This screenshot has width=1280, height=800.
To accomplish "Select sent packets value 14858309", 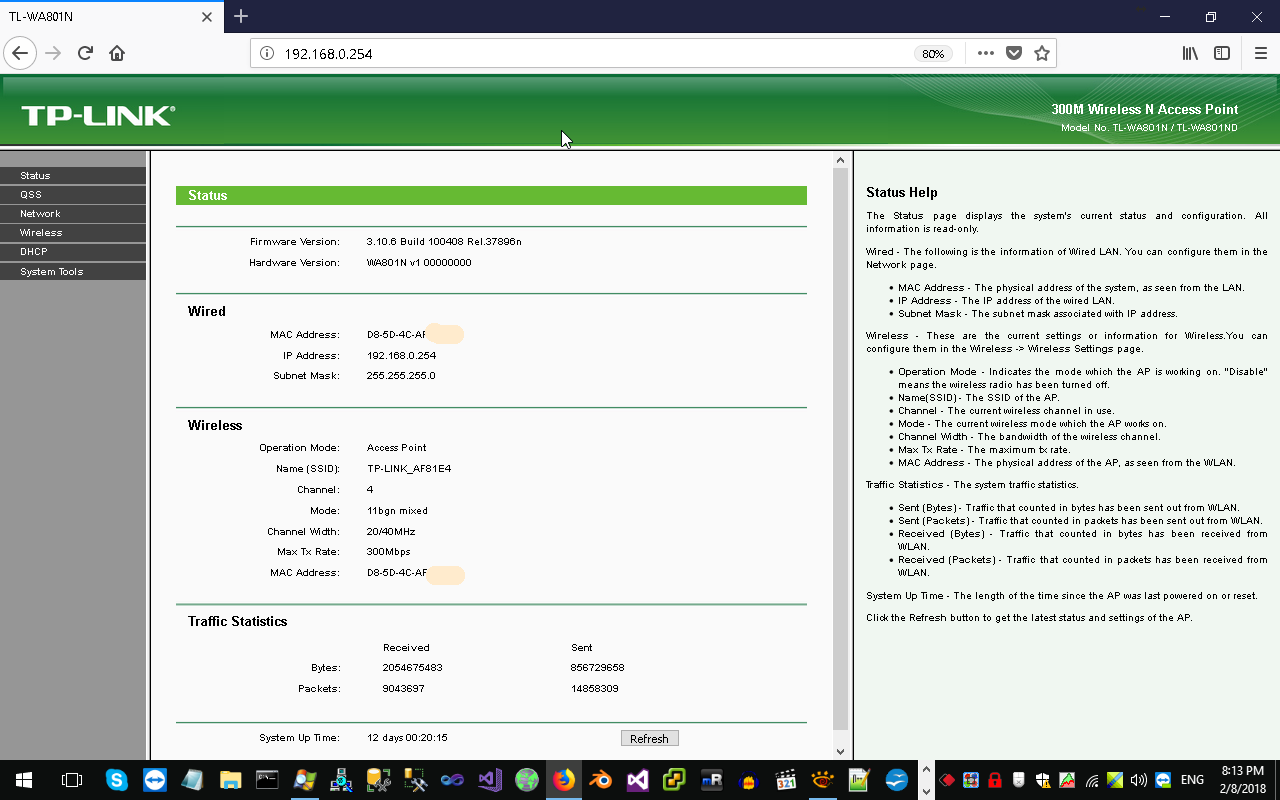I will (x=594, y=689).
